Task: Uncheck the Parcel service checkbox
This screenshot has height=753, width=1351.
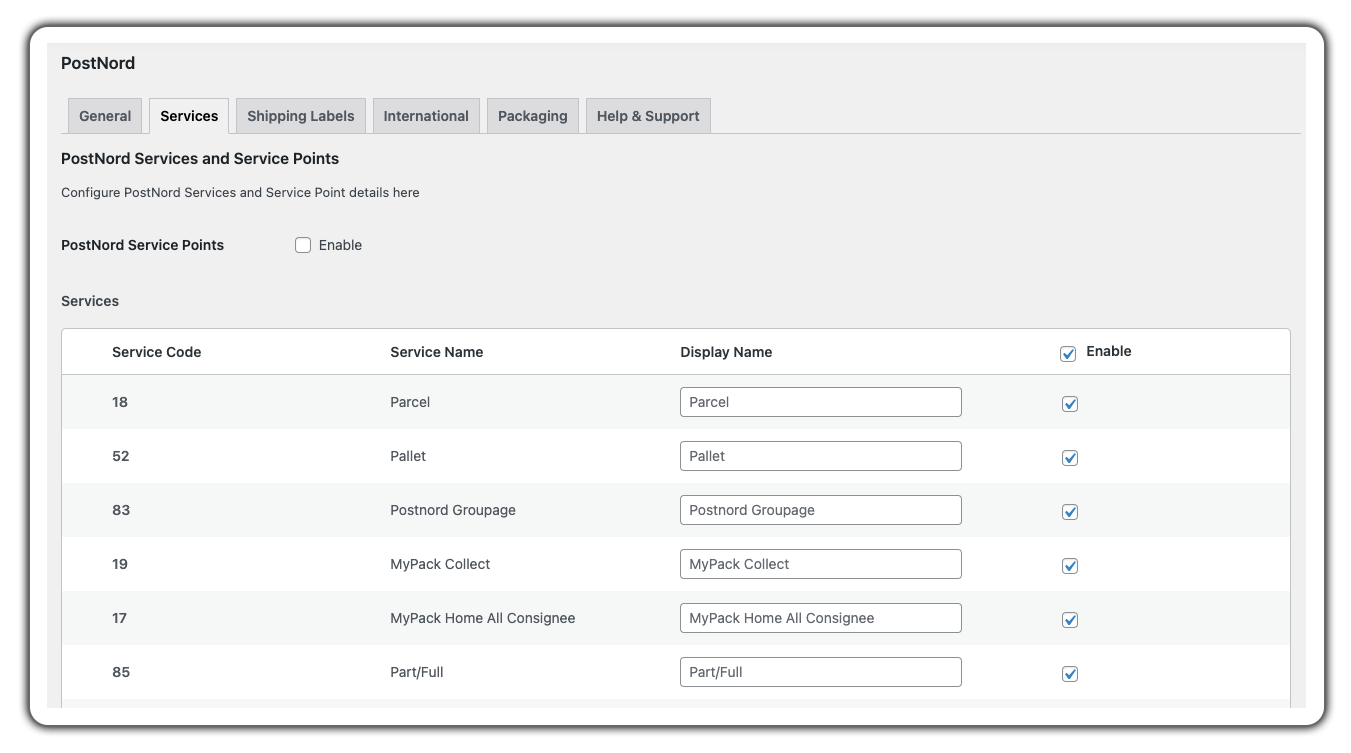Action: click(x=1070, y=404)
